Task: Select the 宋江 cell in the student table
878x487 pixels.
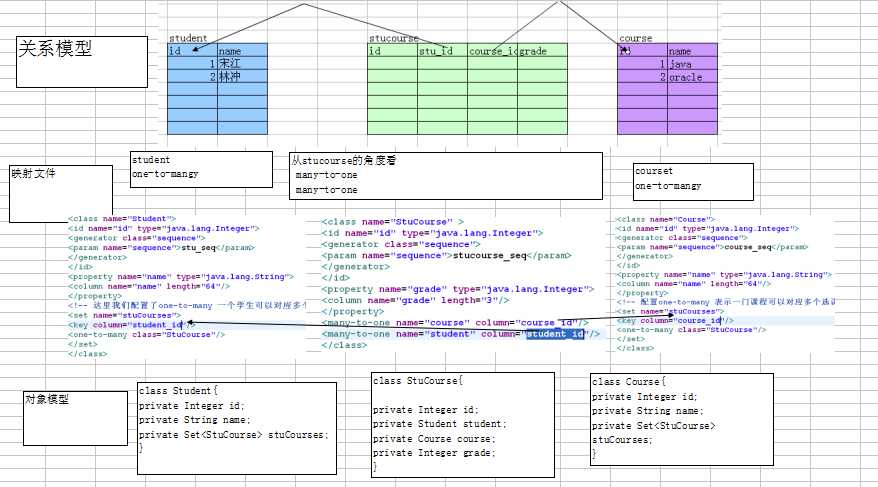Action: point(242,64)
